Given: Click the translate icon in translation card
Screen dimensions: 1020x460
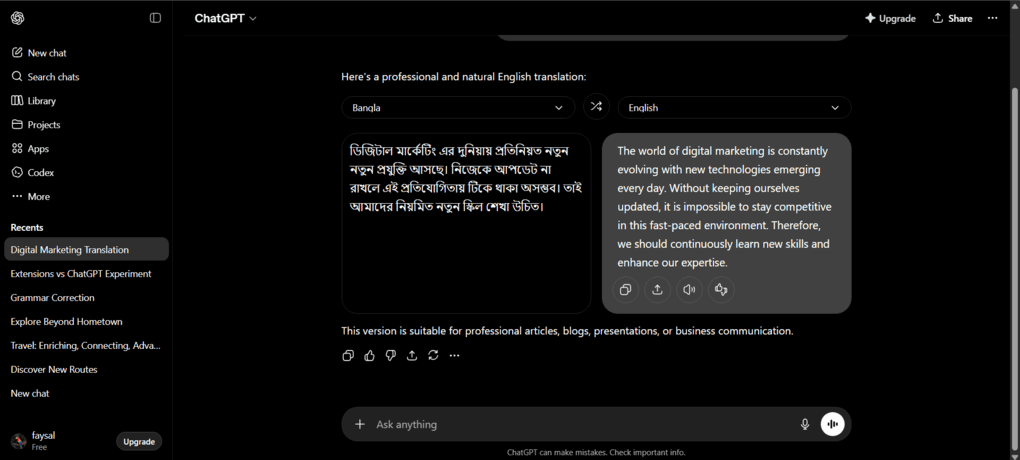Looking at the screenshot, I should (x=721, y=290).
